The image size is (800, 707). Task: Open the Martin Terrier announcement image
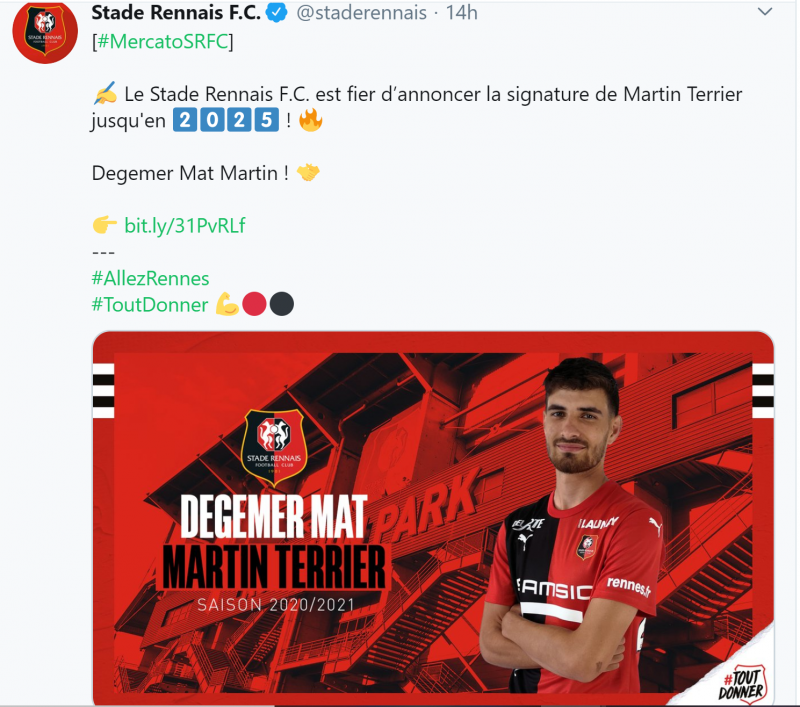pyautogui.click(x=433, y=518)
